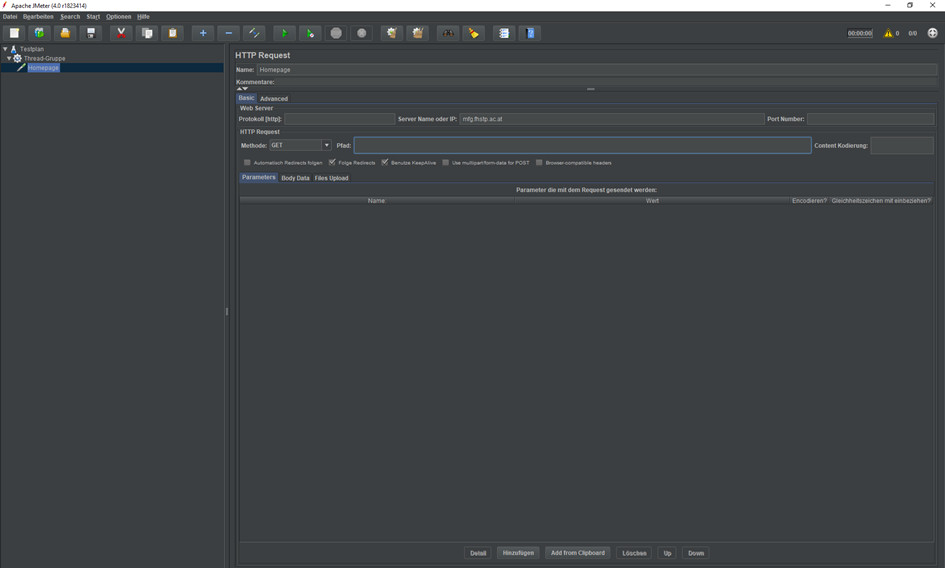
Task: Click the Port Number input field
Action: point(870,119)
